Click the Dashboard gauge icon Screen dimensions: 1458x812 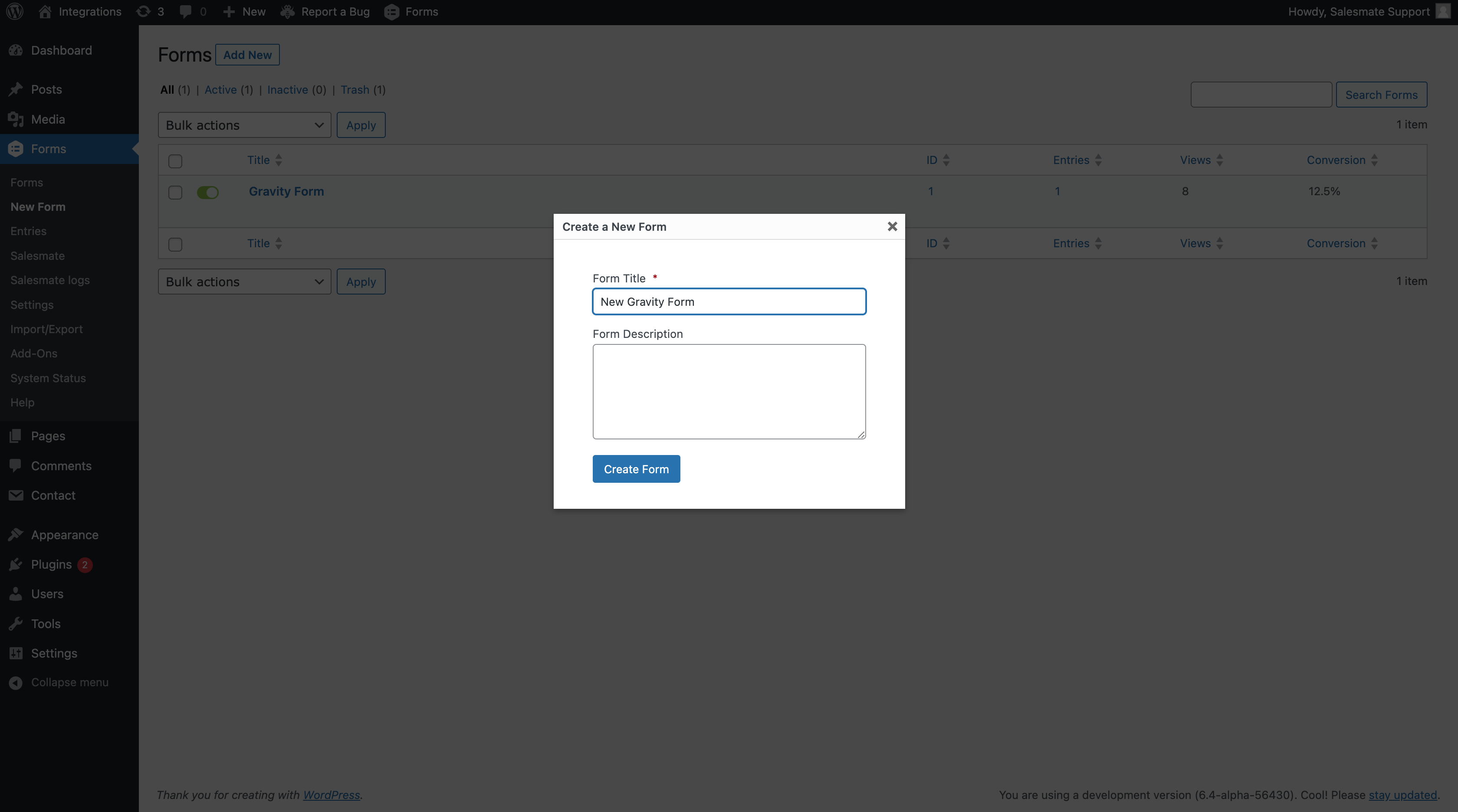click(x=16, y=50)
